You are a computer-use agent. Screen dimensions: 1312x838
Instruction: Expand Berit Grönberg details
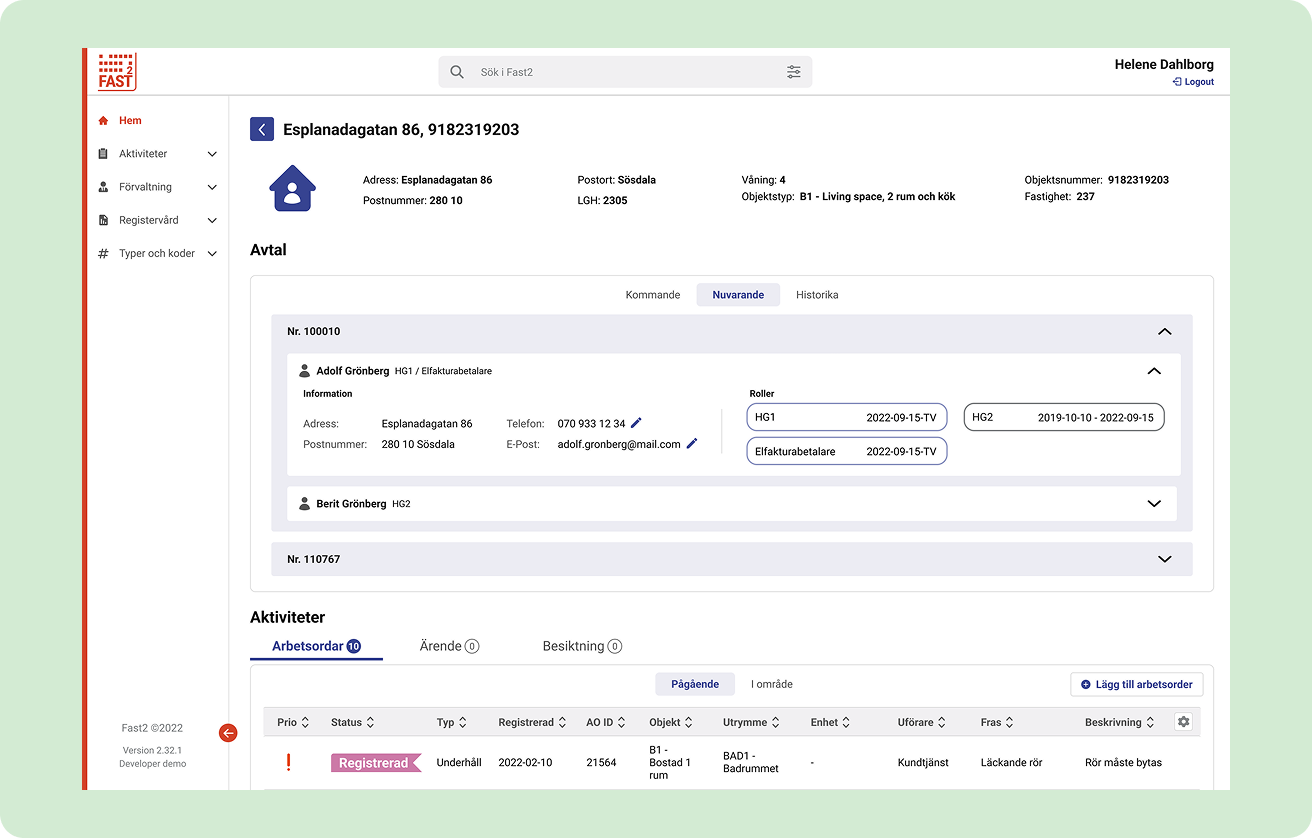coord(1154,504)
